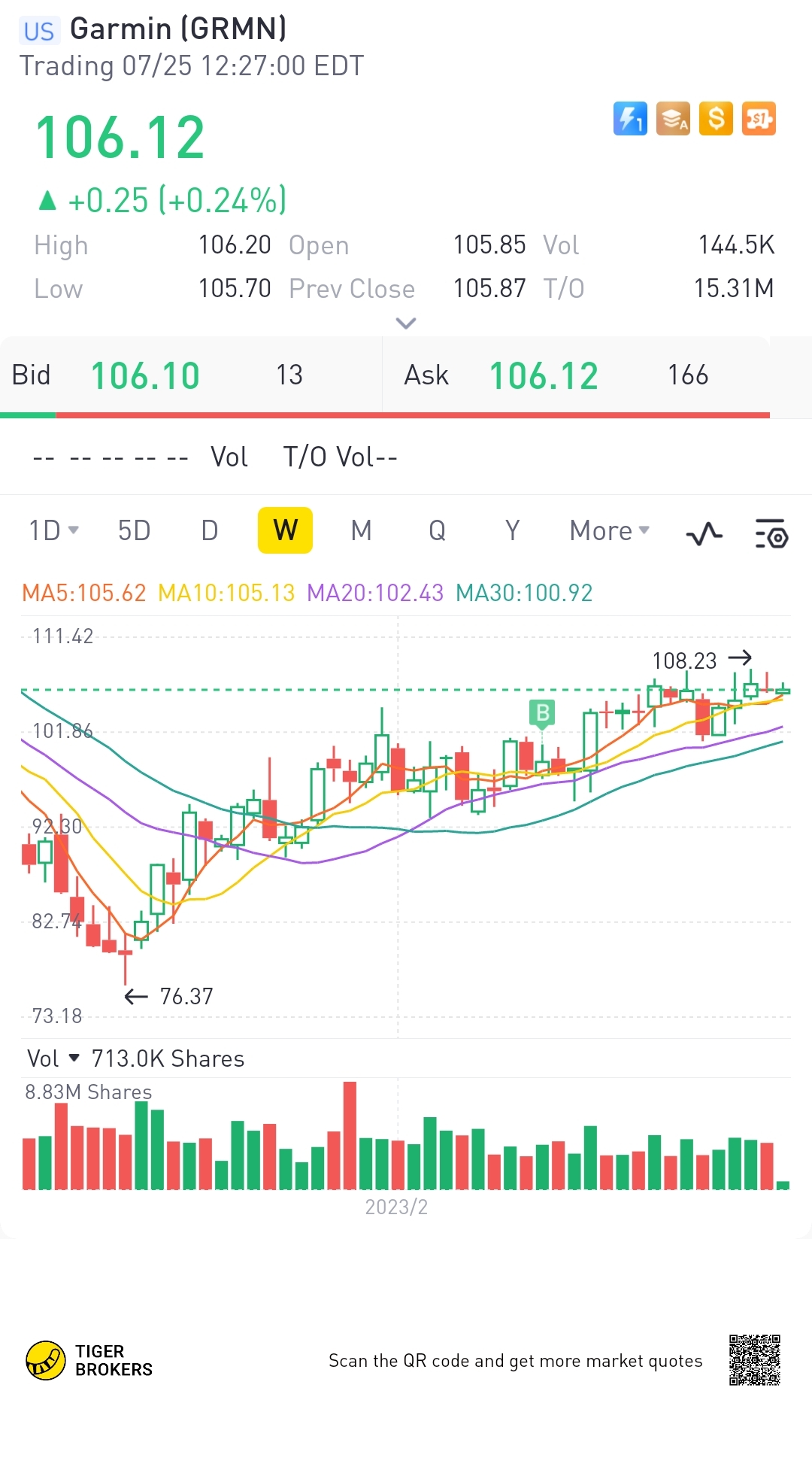
Task: Tap the 2023/2 date axis label
Action: click(x=396, y=1207)
